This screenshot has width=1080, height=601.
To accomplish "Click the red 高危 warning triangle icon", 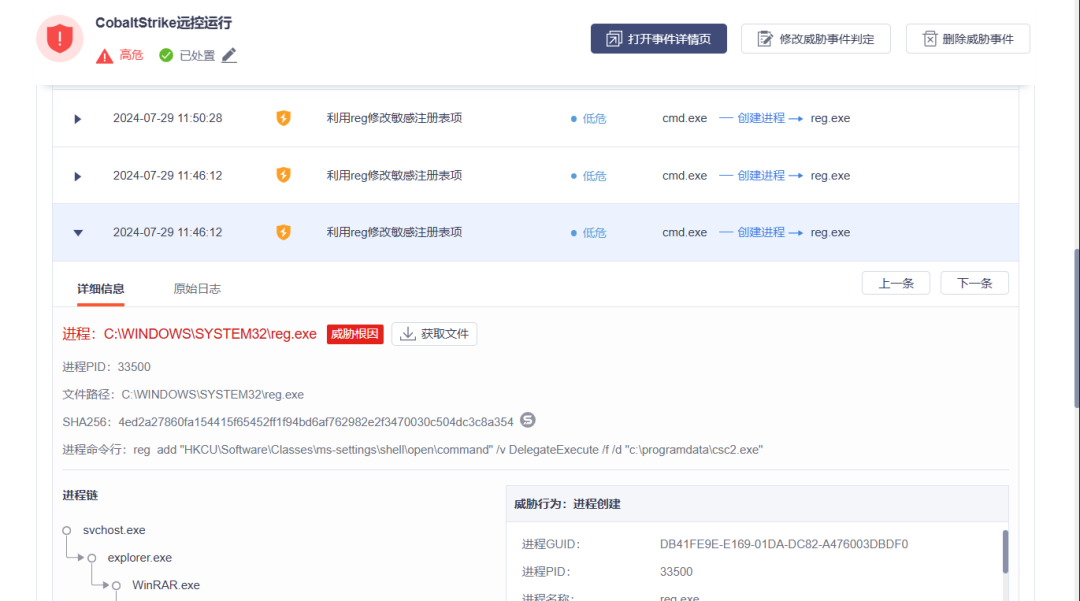I will tap(104, 56).
